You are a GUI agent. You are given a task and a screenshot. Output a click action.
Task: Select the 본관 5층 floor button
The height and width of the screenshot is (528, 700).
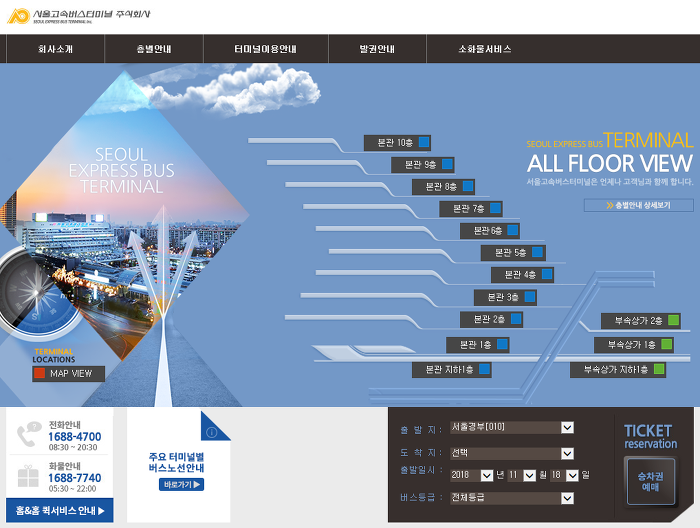pyautogui.click(x=513, y=253)
